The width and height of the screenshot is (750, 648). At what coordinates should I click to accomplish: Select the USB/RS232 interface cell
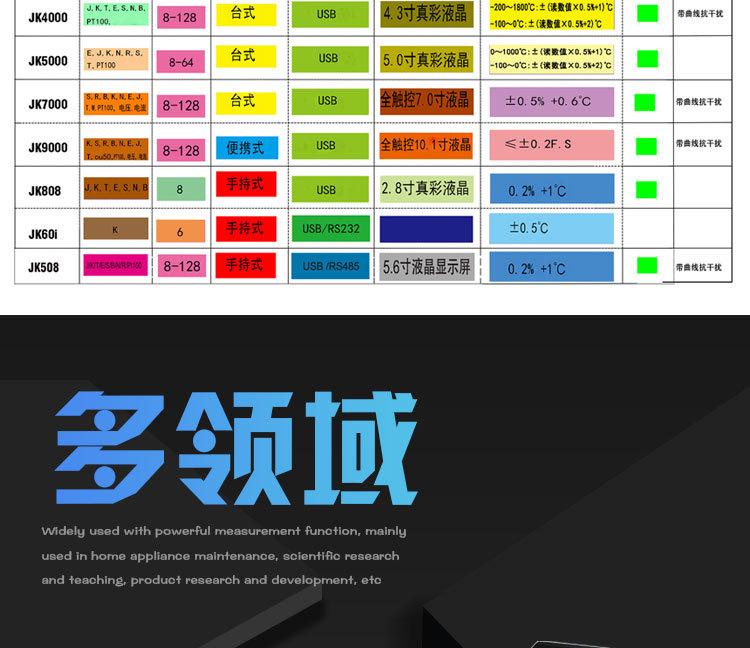[x=330, y=229]
